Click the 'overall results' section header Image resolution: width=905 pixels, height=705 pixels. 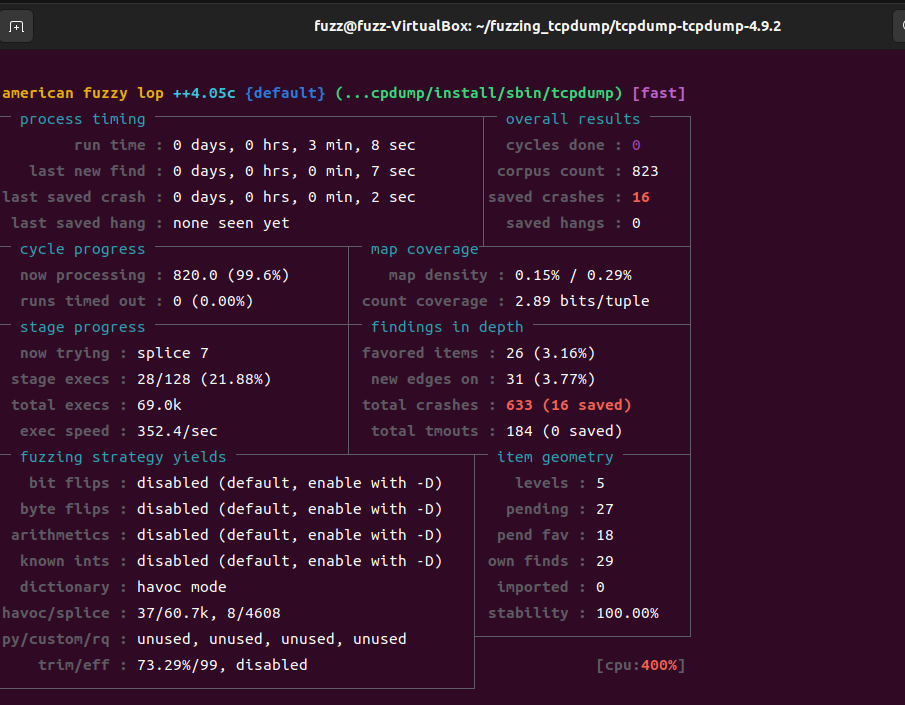tap(573, 119)
